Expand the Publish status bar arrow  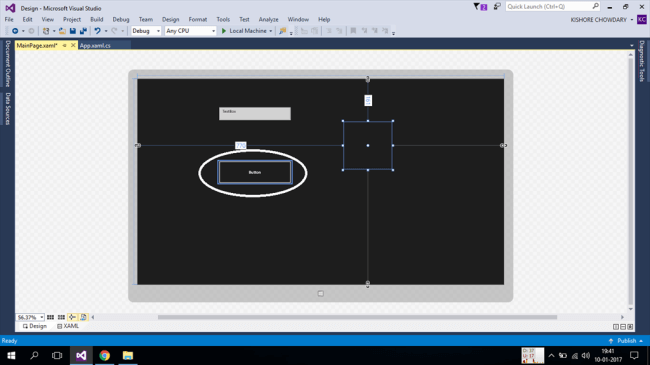[641, 341]
